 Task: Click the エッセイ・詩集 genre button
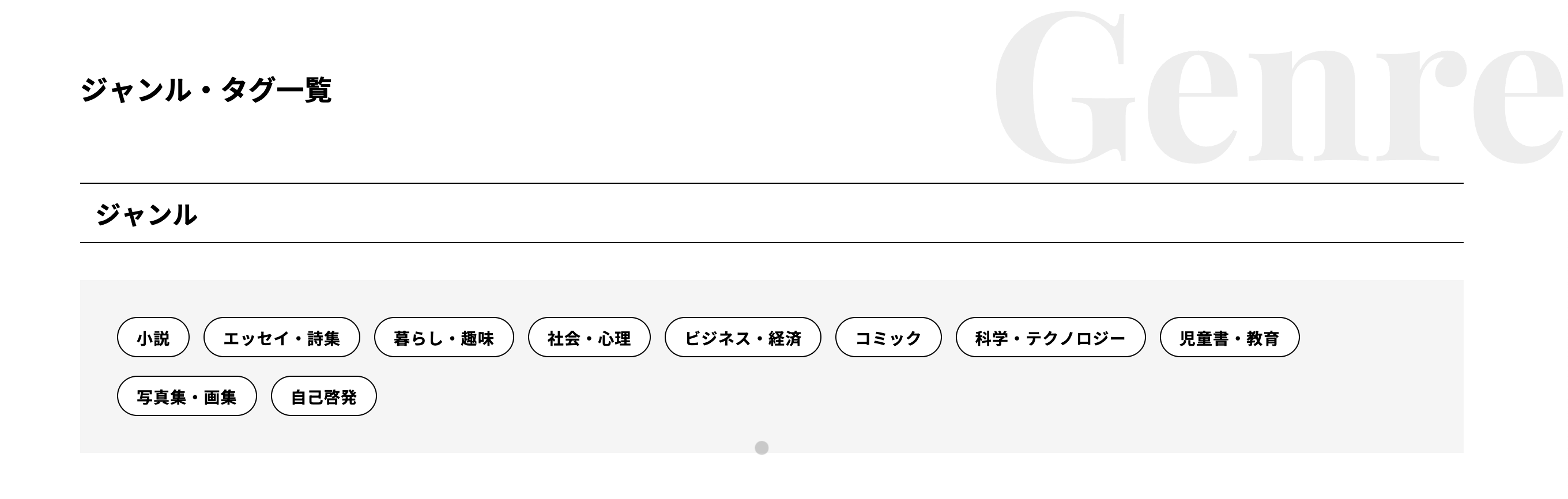282,337
